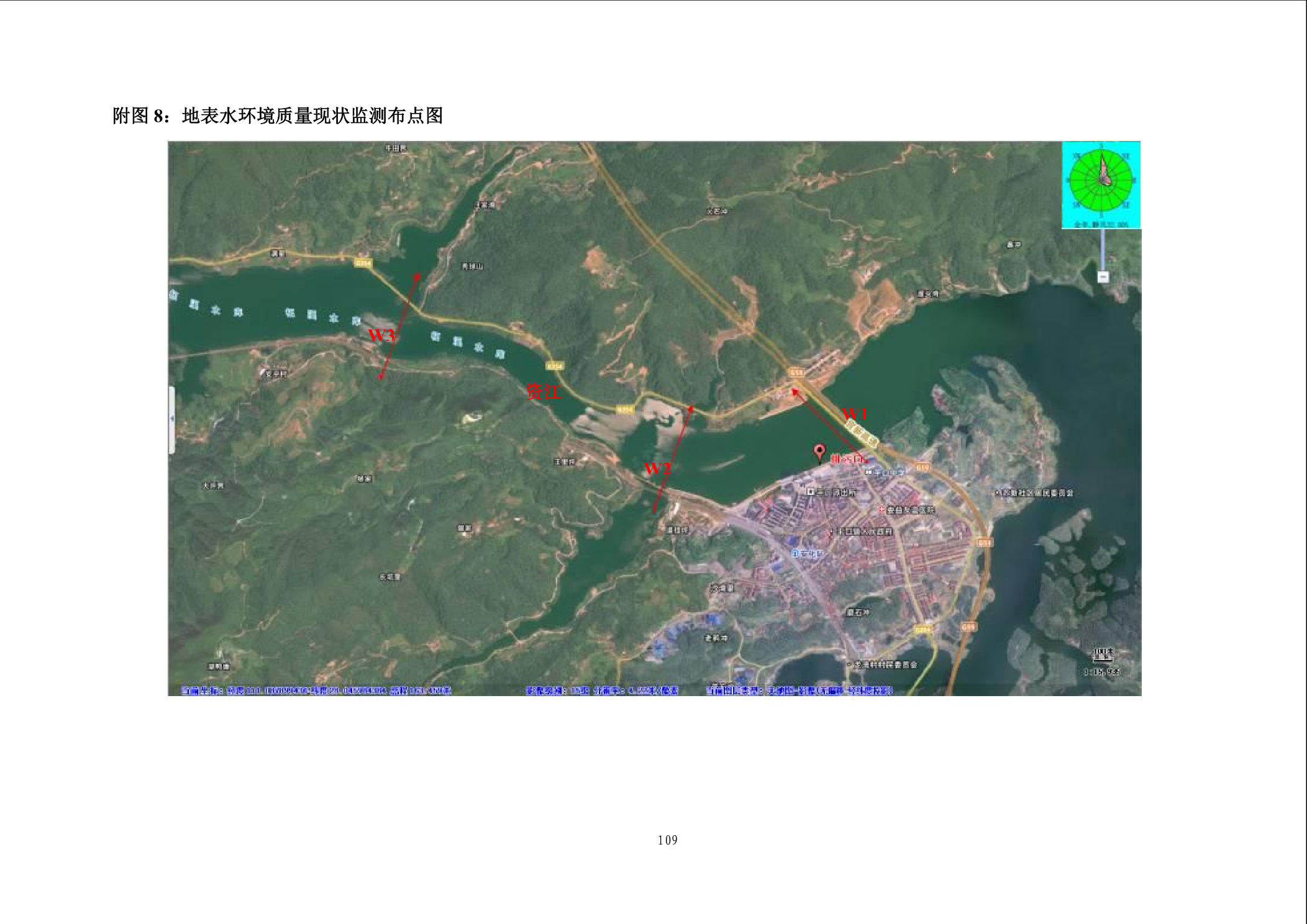
Task: Click the current coordinates text in map status bar
Action: [316, 691]
